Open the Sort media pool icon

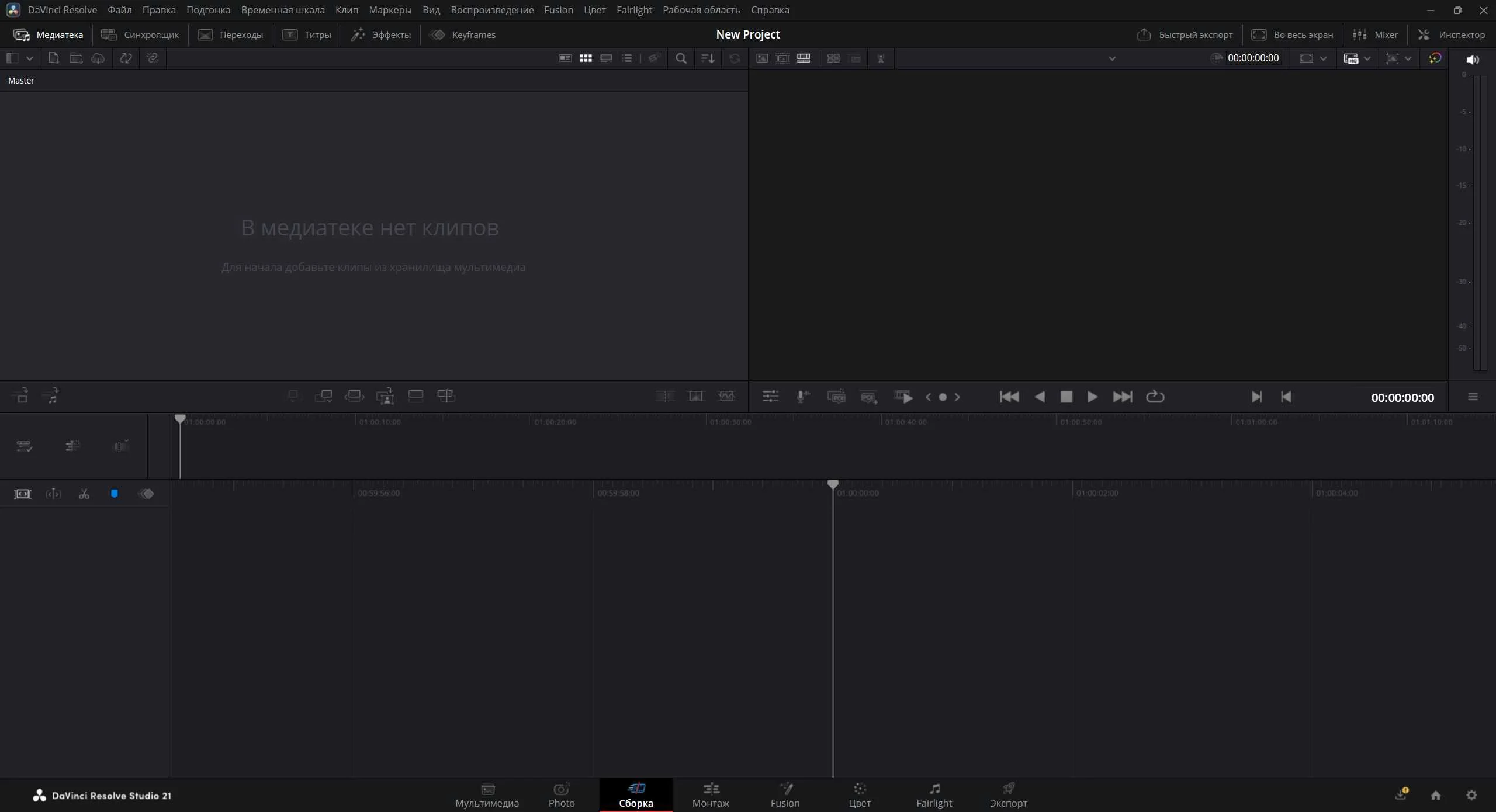(x=708, y=58)
